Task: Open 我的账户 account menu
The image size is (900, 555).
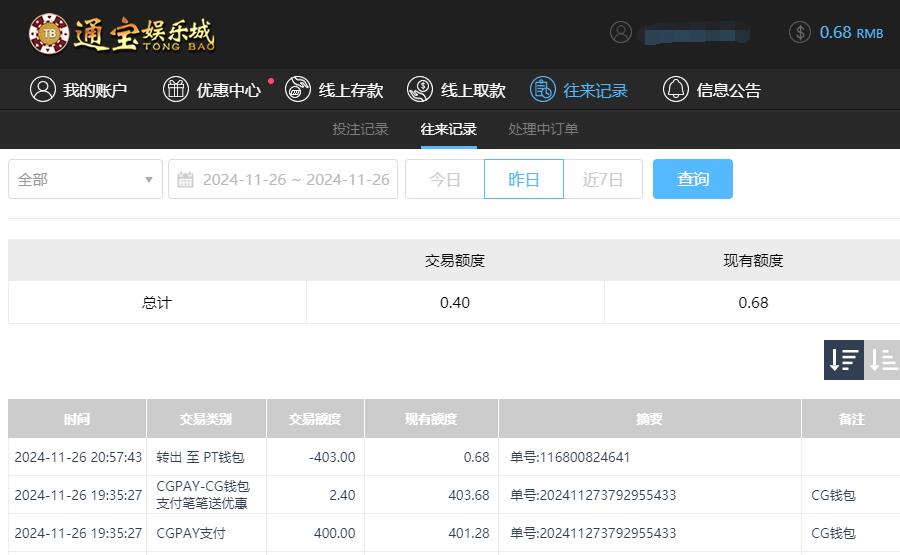Action: (79, 90)
